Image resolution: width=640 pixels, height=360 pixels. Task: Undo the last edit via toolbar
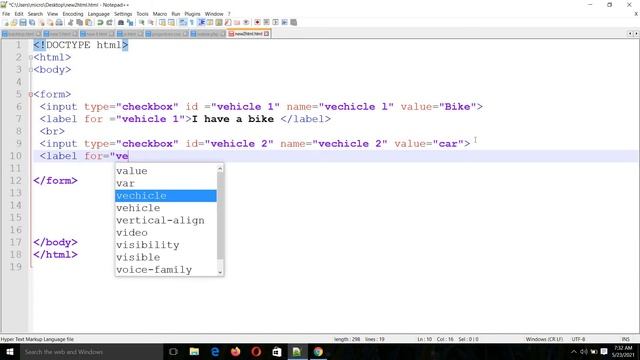point(100,22)
